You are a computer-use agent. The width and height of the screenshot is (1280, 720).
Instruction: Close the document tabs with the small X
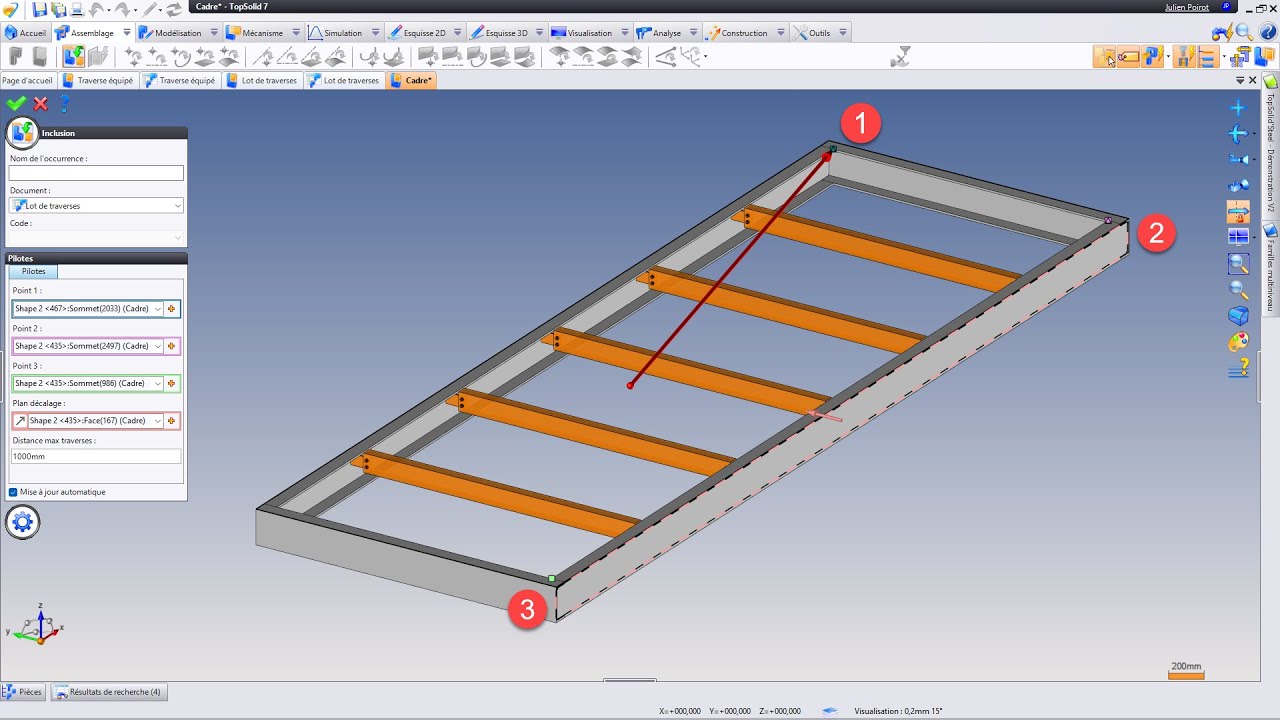click(1252, 80)
